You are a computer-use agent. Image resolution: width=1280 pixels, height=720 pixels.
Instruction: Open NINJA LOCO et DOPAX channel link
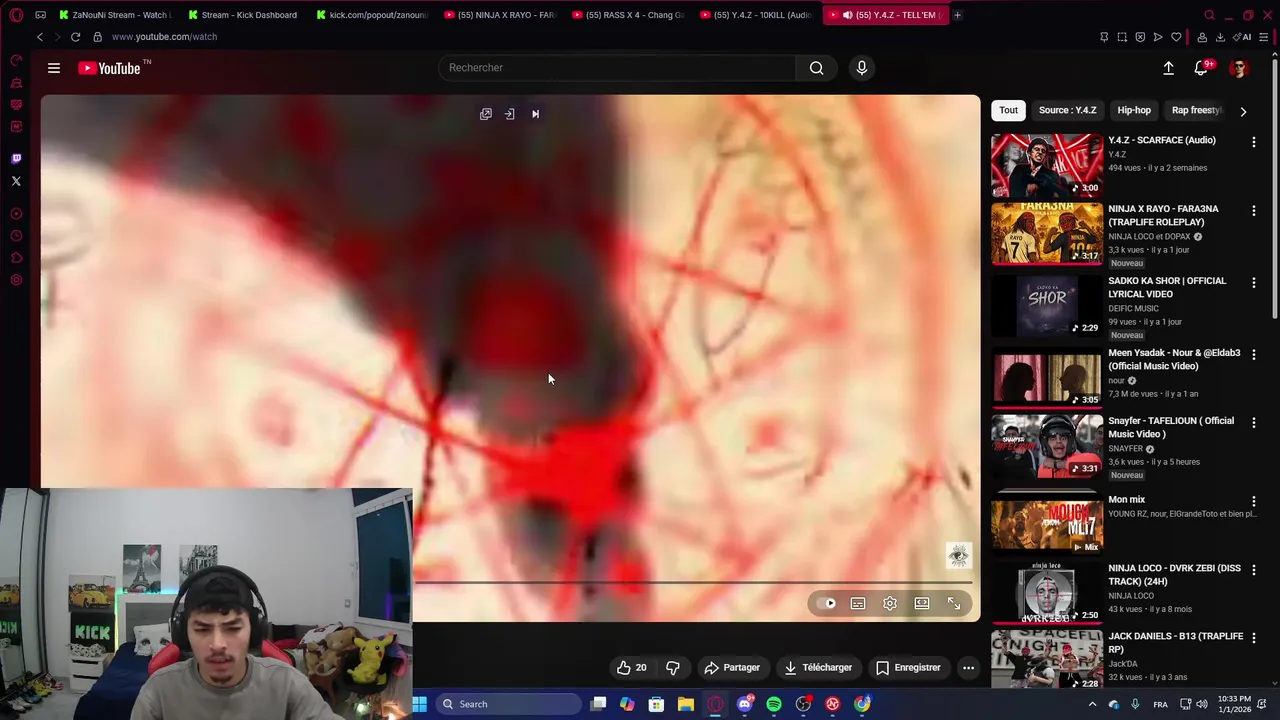tap(1149, 237)
